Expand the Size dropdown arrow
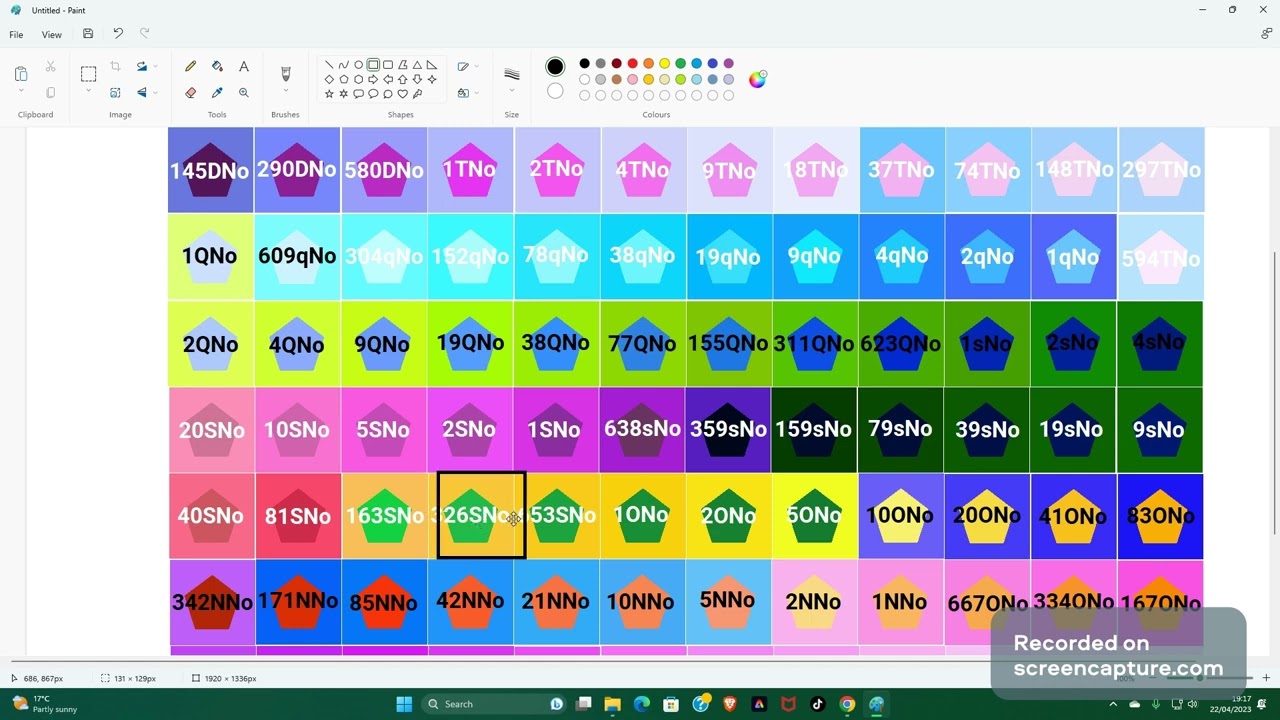This screenshot has width=1280, height=720. 511,92
